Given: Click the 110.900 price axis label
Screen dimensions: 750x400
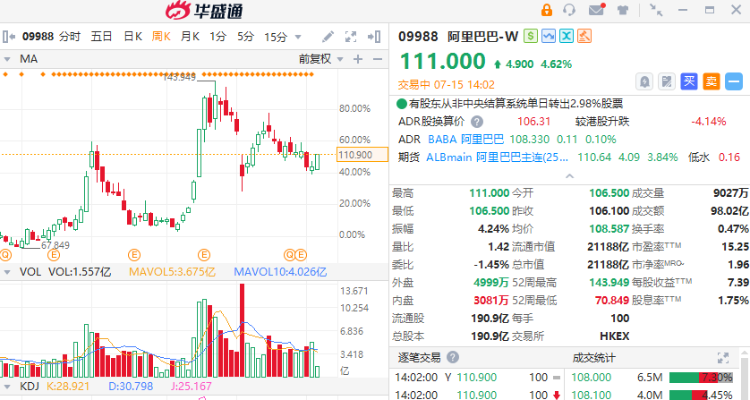Looking at the screenshot, I should click(x=362, y=155).
